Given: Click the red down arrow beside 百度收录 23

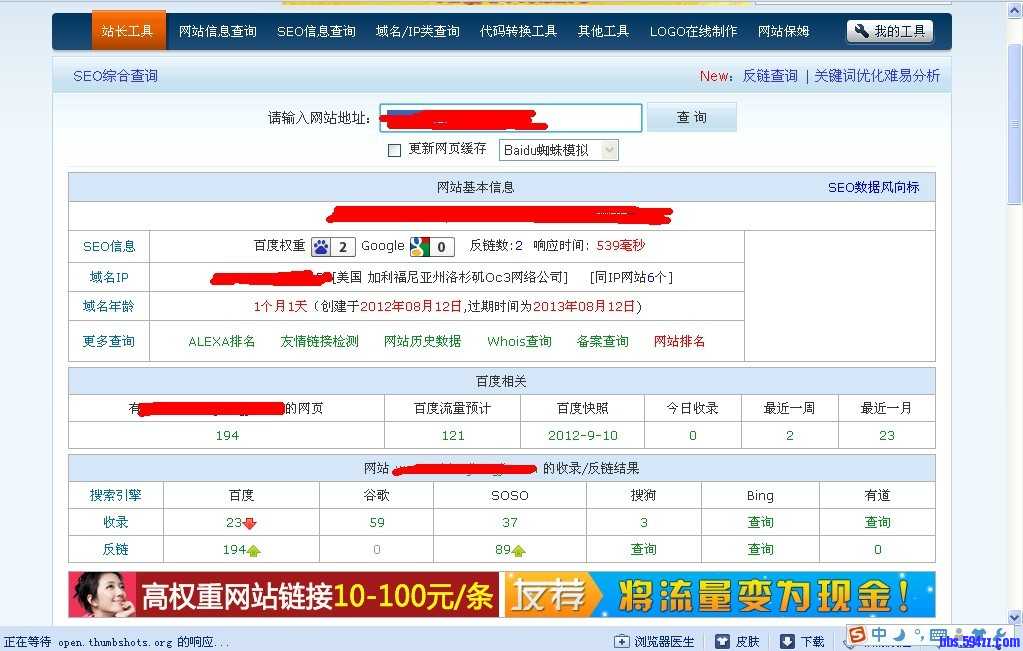Looking at the screenshot, I should pos(249,521).
